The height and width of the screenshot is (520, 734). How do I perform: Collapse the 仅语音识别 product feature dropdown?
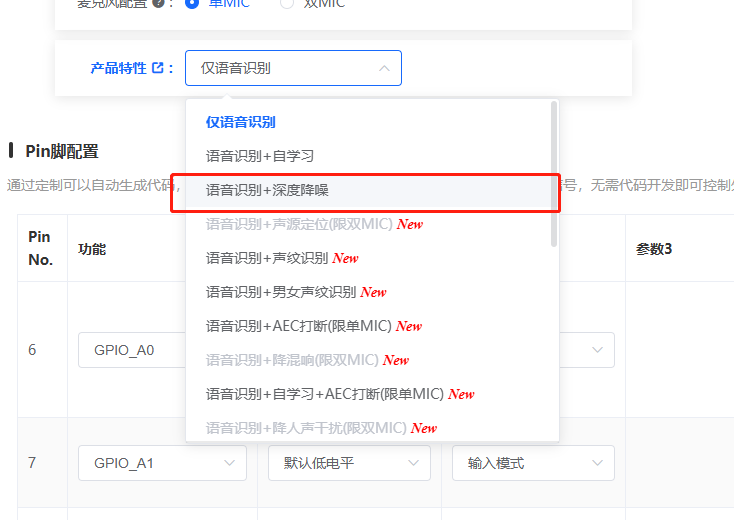[x=293, y=68]
